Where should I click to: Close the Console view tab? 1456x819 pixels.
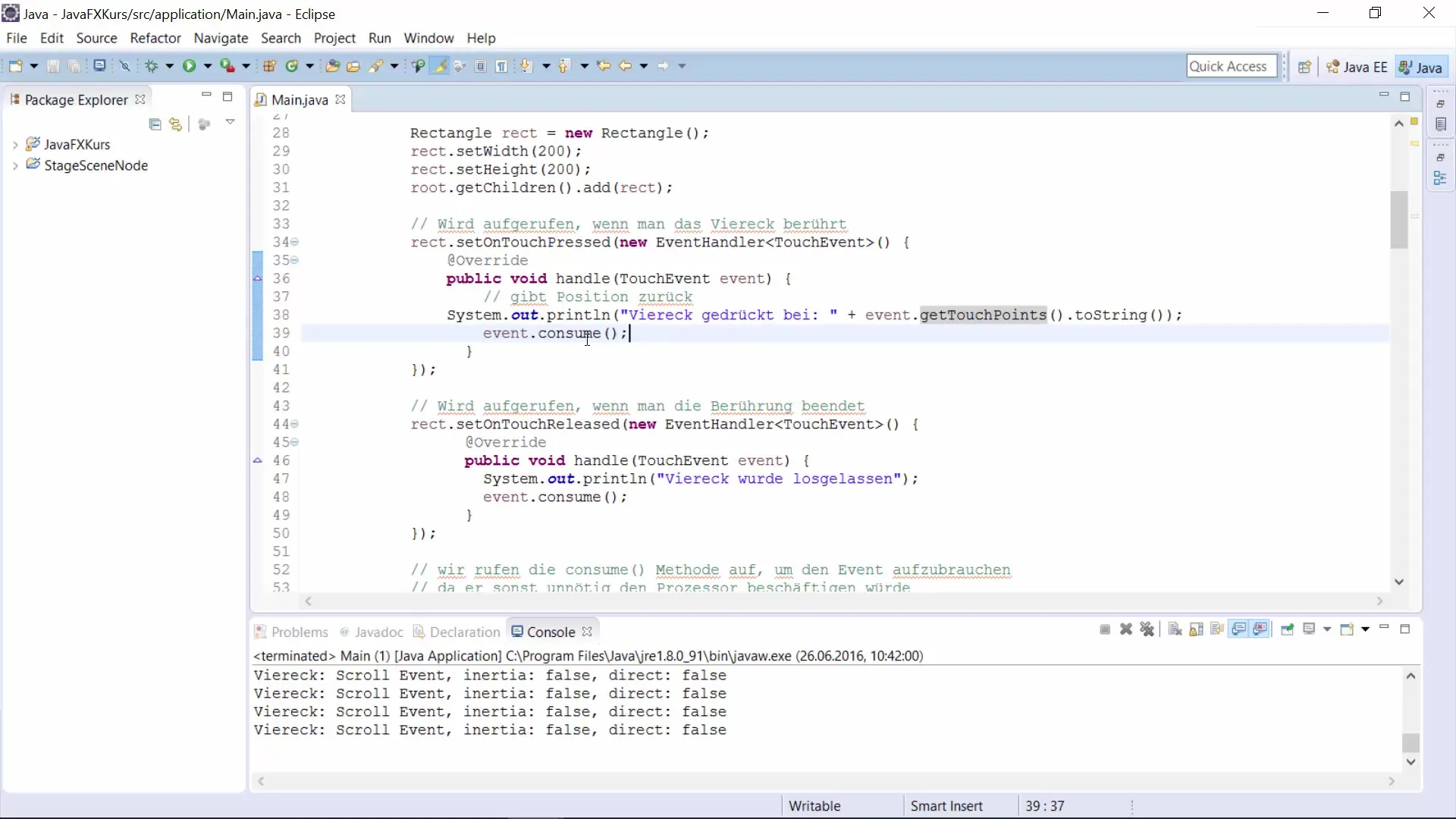point(587,631)
